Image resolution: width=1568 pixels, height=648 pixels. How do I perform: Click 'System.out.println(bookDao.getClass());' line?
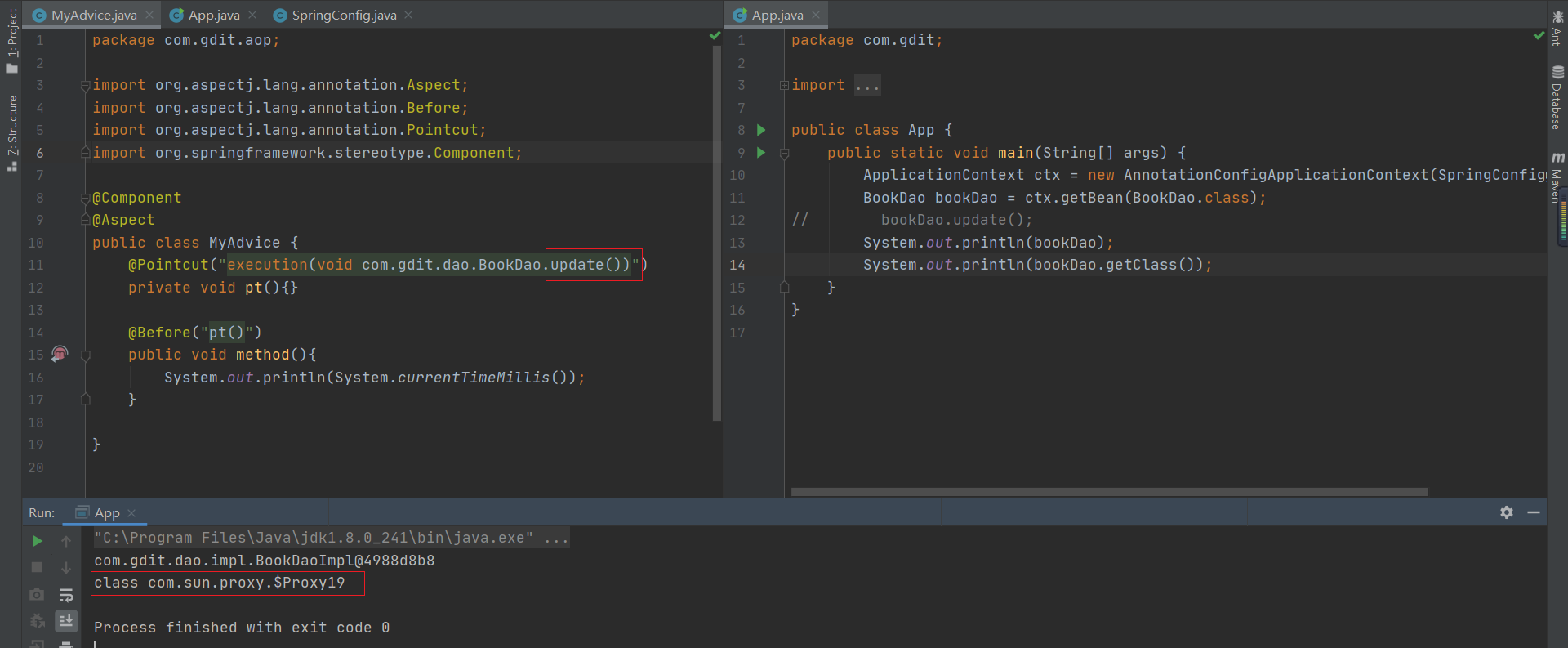point(1038,265)
